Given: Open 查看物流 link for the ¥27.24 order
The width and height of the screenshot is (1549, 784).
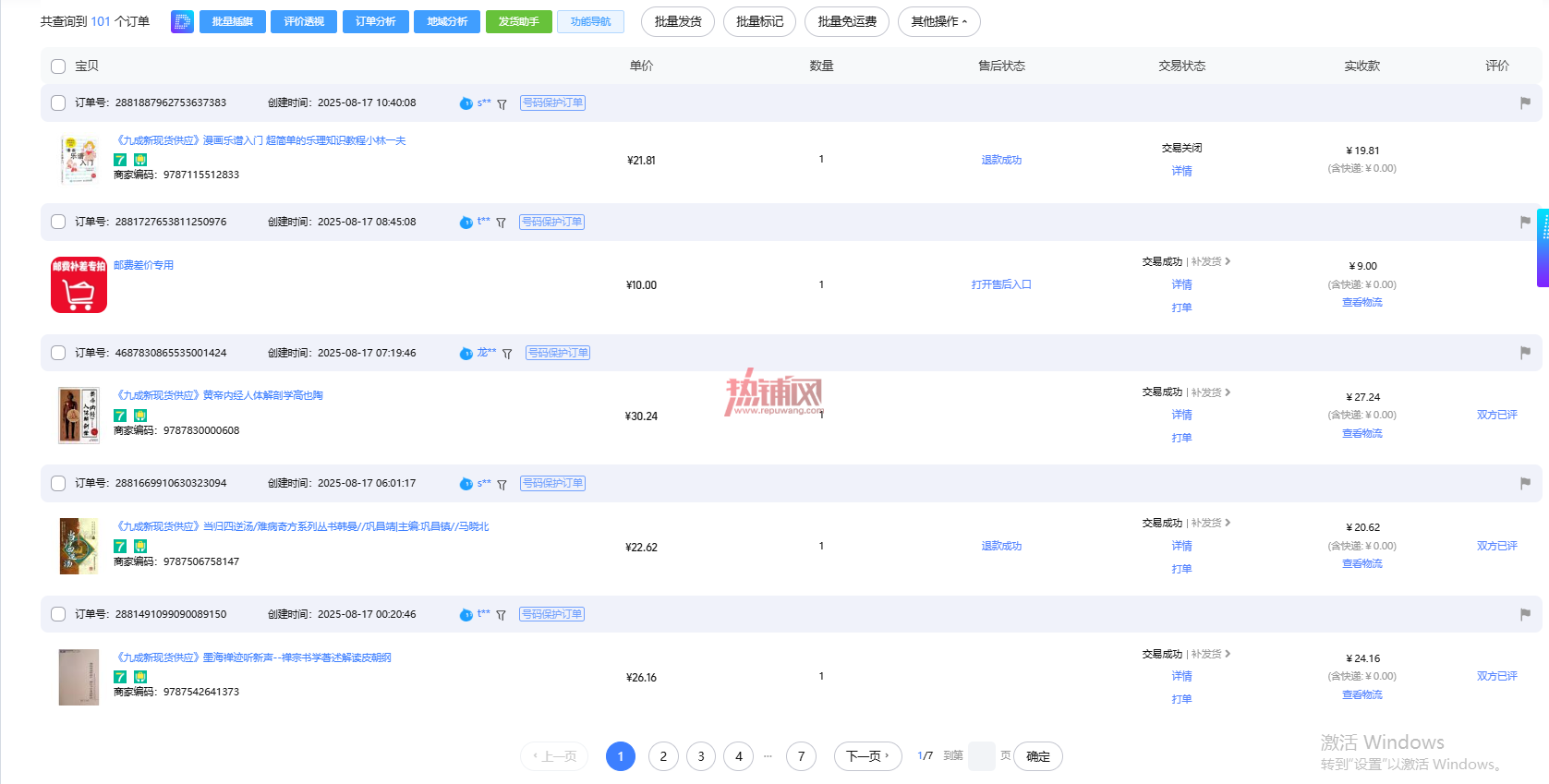Looking at the screenshot, I should pos(1361,433).
